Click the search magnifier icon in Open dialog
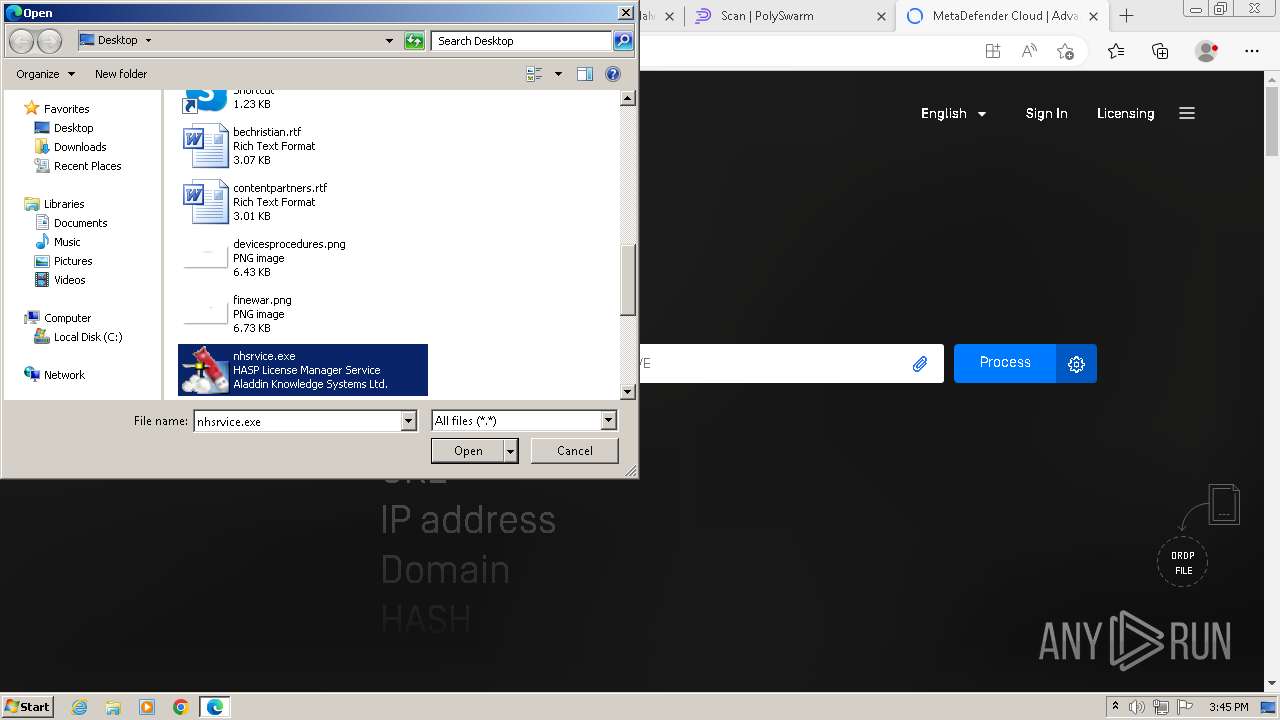The width and height of the screenshot is (1280, 720). (x=623, y=41)
